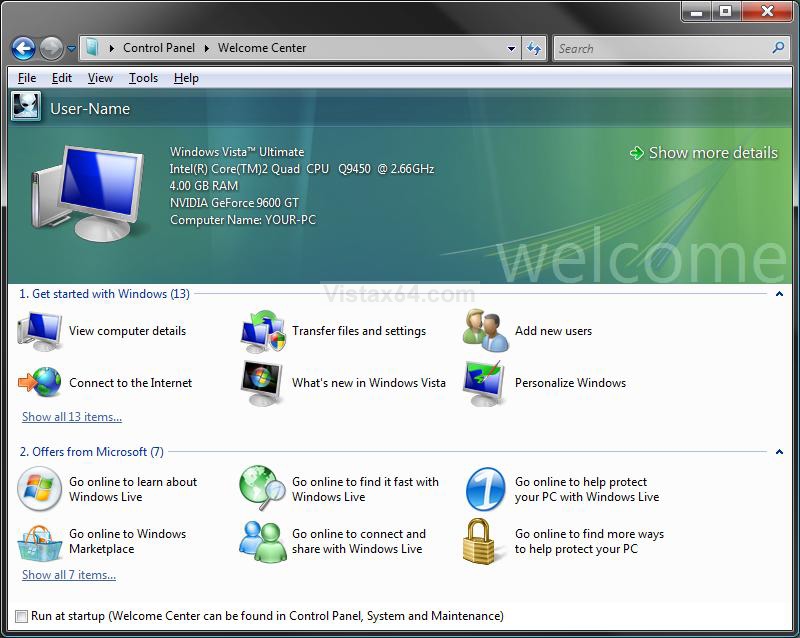The height and width of the screenshot is (638, 800).
Task: Enable the Run at startup checkbox
Action: [21, 616]
